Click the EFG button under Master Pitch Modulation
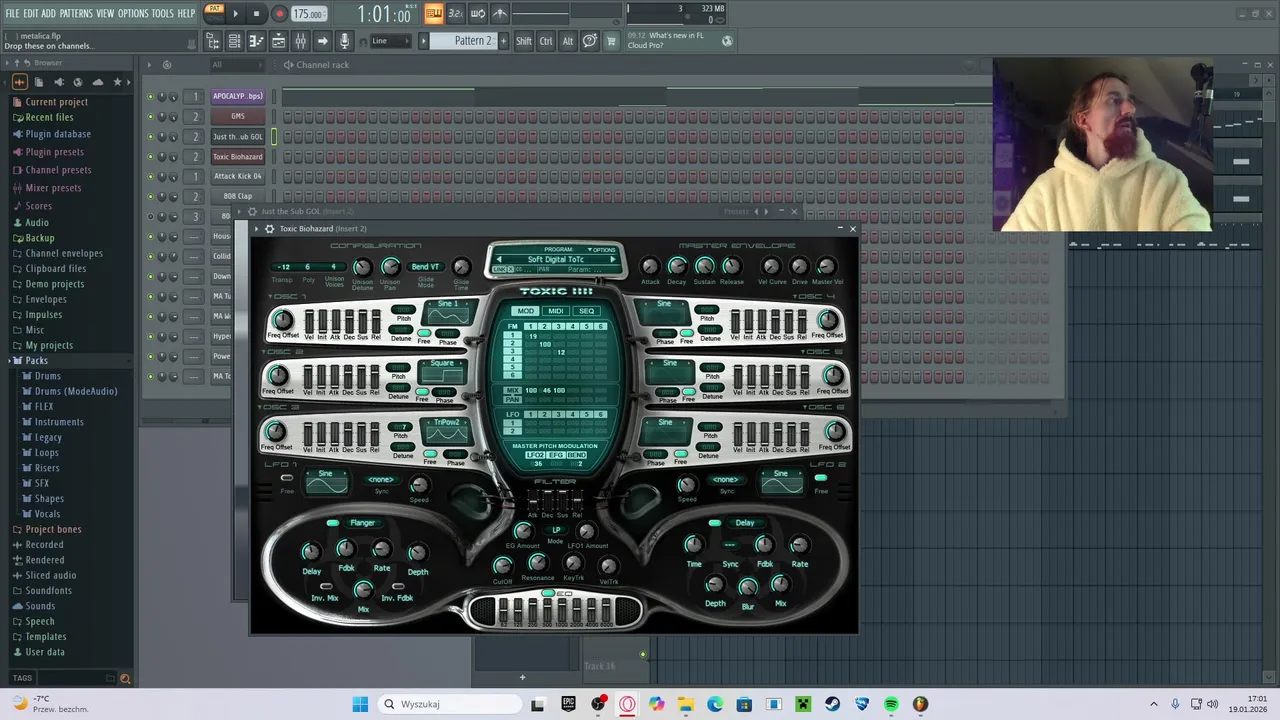The height and width of the screenshot is (720, 1280). 556,455
